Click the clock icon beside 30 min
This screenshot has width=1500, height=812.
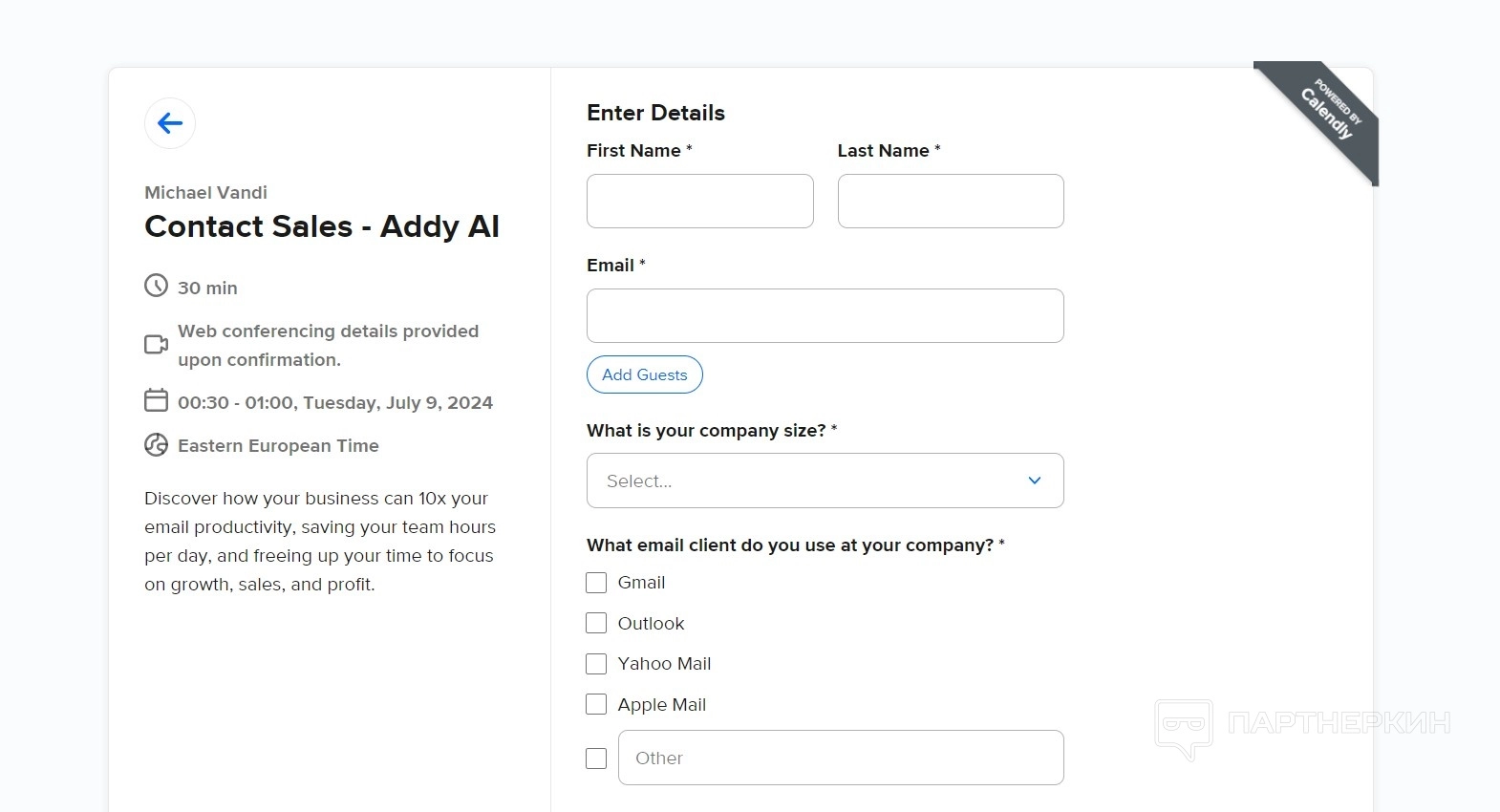pos(156,286)
